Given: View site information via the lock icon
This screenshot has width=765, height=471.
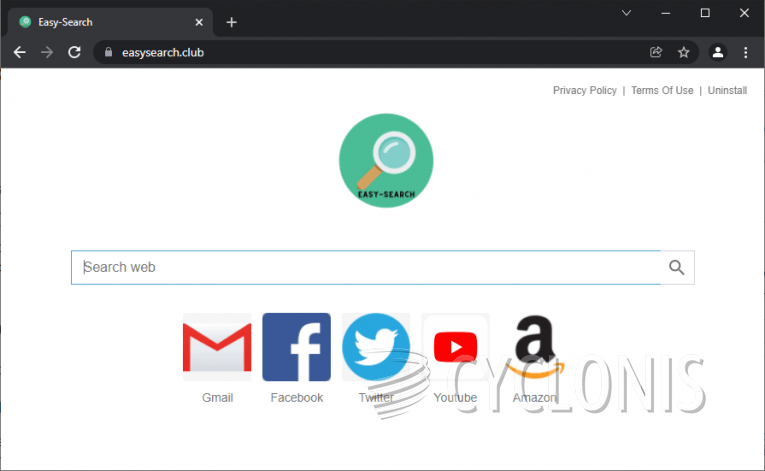Looking at the screenshot, I should pos(108,52).
